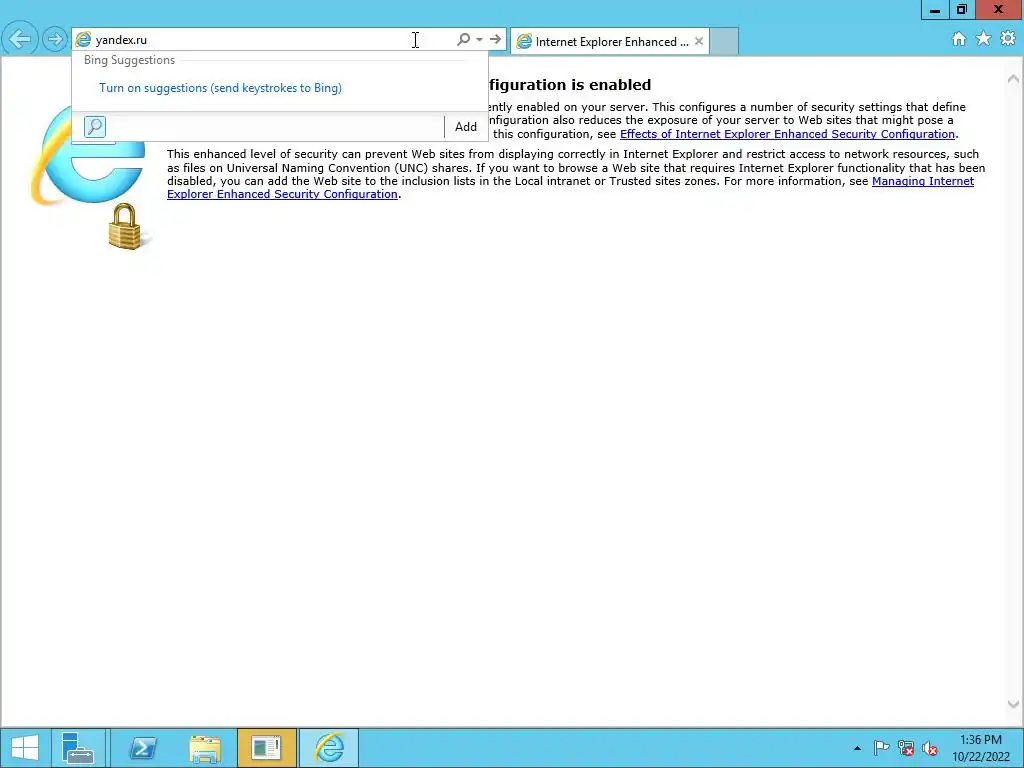The height and width of the screenshot is (768, 1024).
Task: Select the Internet Explorer Enhanced tab
Action: 609,41
